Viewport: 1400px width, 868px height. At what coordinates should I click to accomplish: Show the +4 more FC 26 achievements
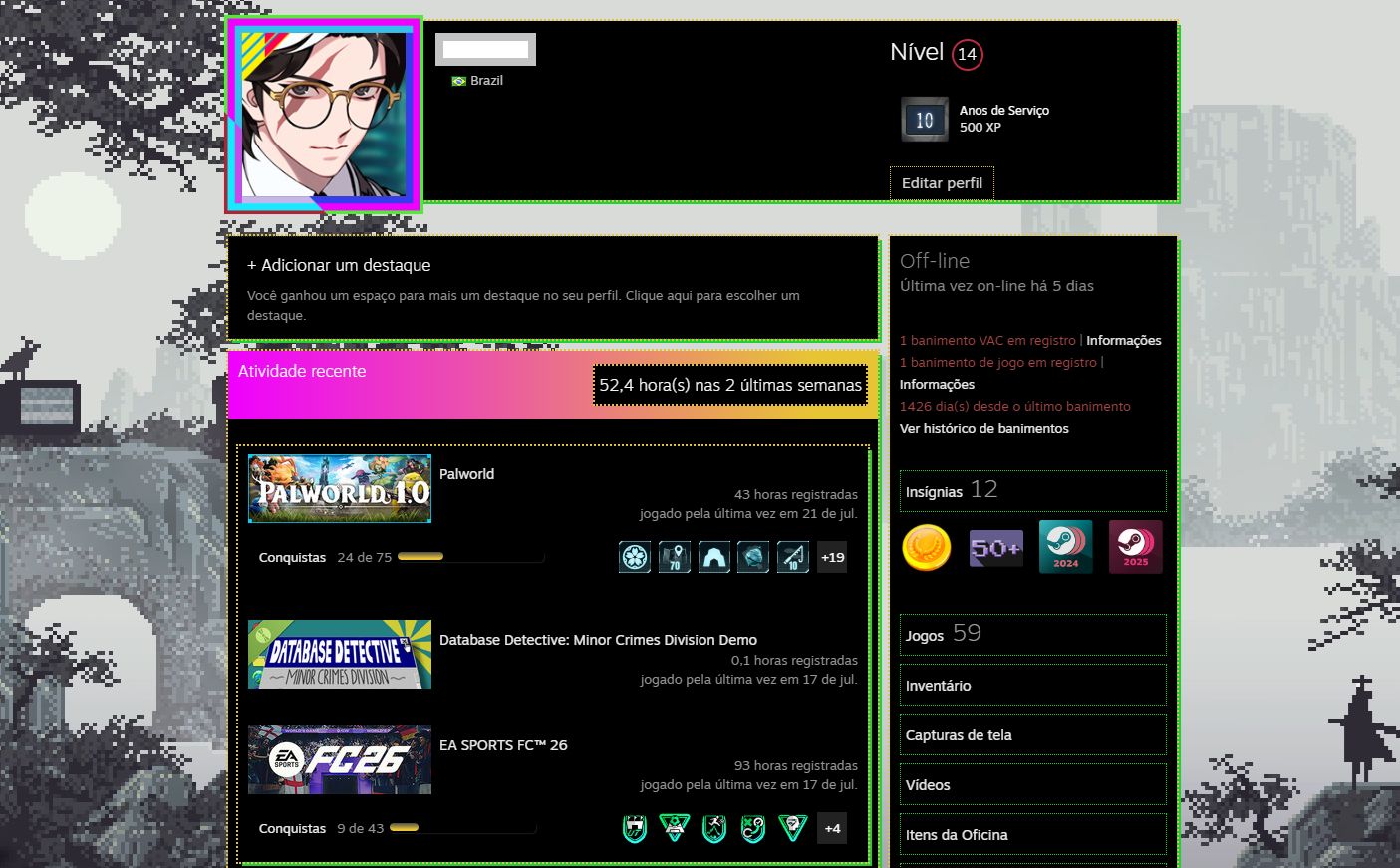(833, 828)
